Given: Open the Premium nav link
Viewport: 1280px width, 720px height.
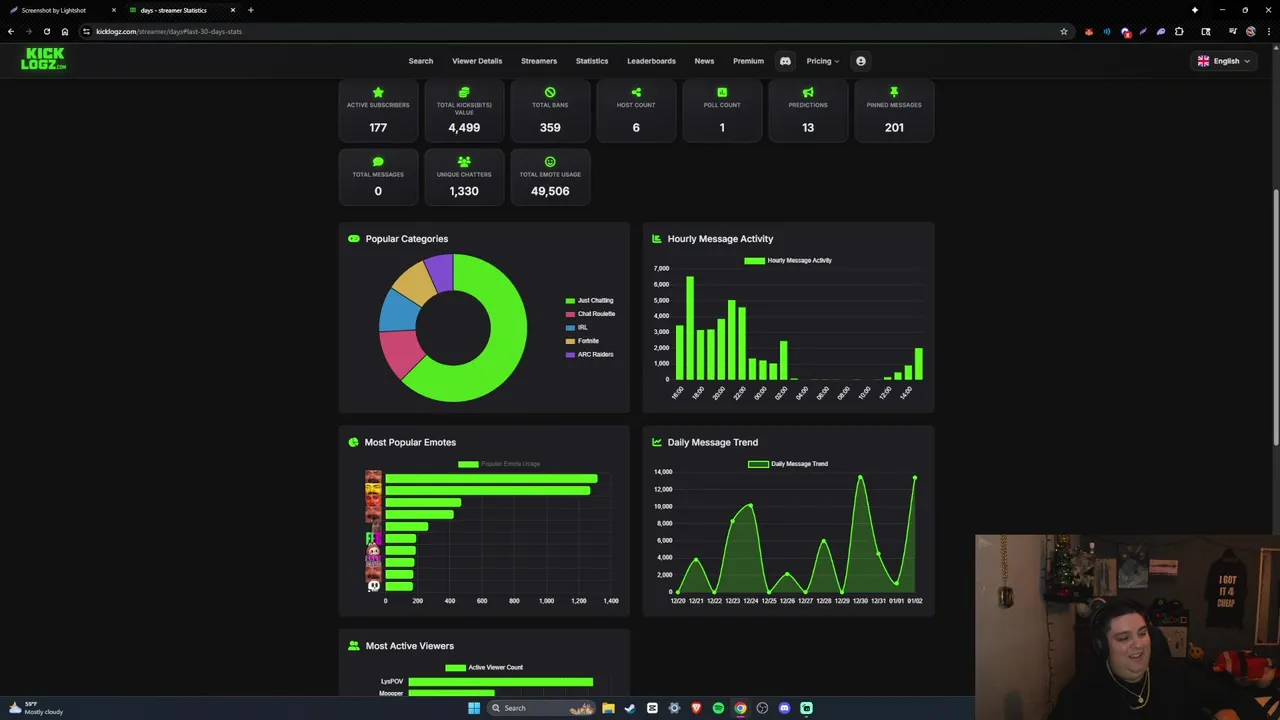Looking at the screenshot, I should [x=748, y=61].
